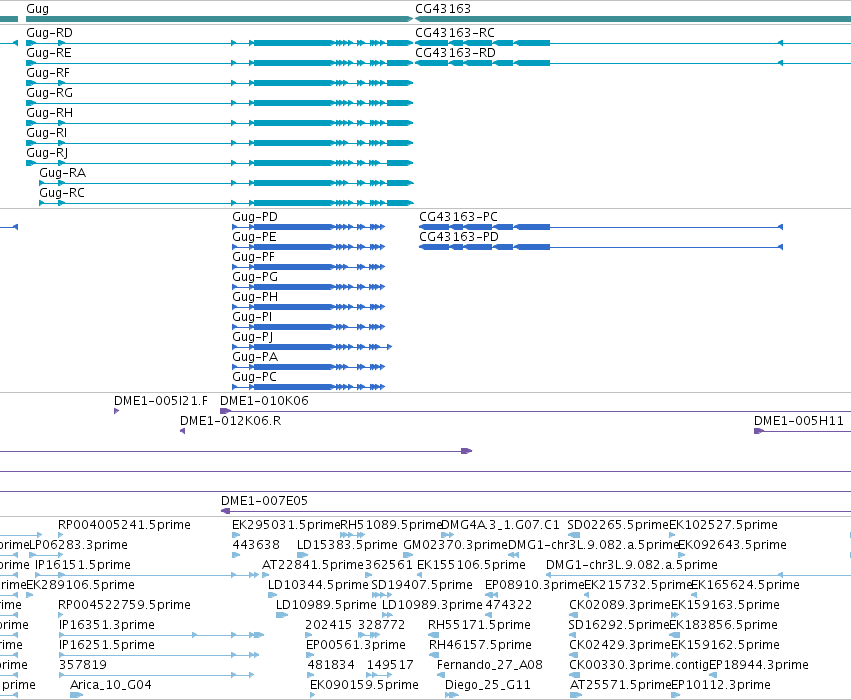Click the EK102527.5prime EST label
This screenshot has width=851, height=700.
coord(723,525)
